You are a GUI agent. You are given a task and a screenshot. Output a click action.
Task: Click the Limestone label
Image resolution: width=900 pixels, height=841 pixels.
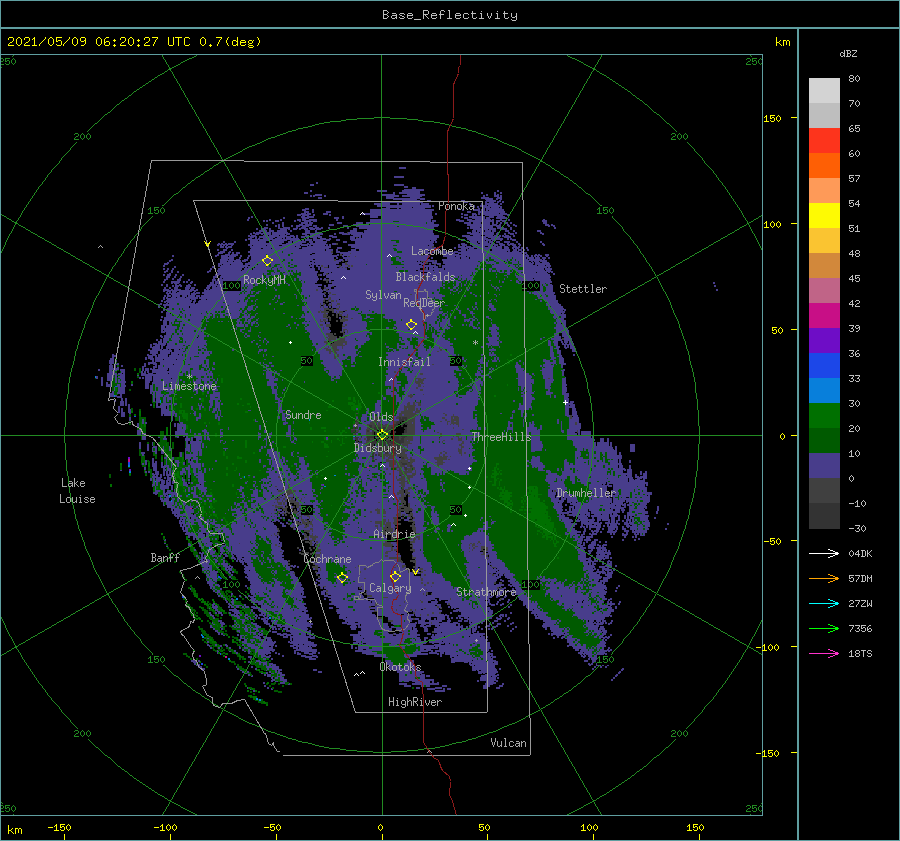point(189,386)
